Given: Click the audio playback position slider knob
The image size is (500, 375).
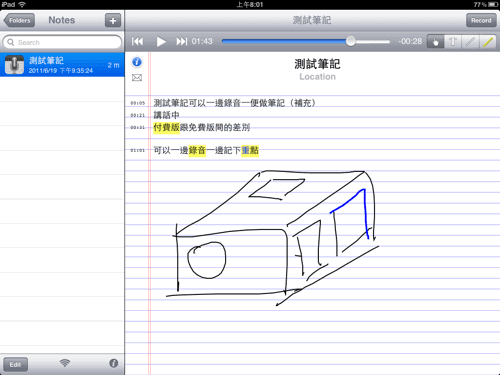Looking at the screenshot, I should click(x=351, y=41).
